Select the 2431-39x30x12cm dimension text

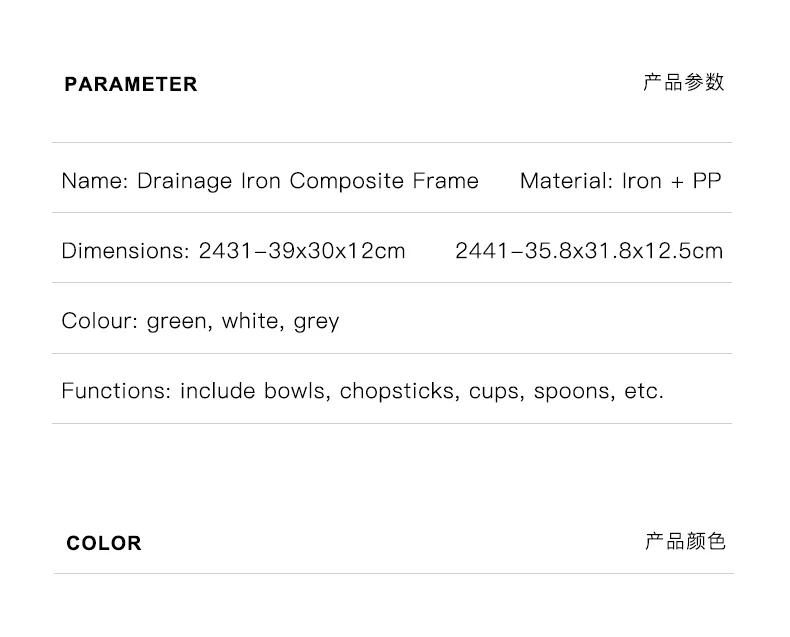pyautogui.click(x=302, y=251)
